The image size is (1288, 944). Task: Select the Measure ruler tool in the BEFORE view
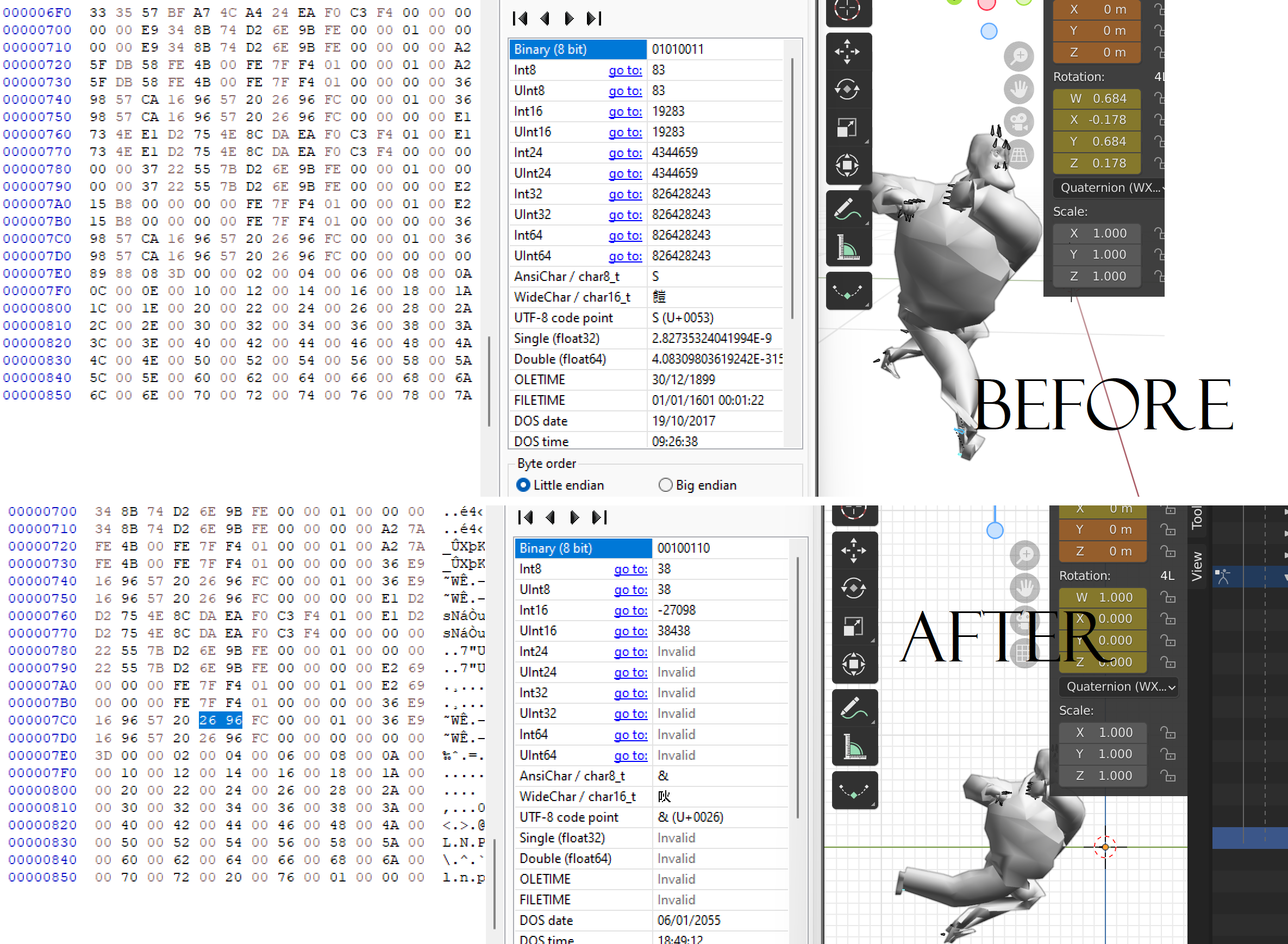pos(848,247)
